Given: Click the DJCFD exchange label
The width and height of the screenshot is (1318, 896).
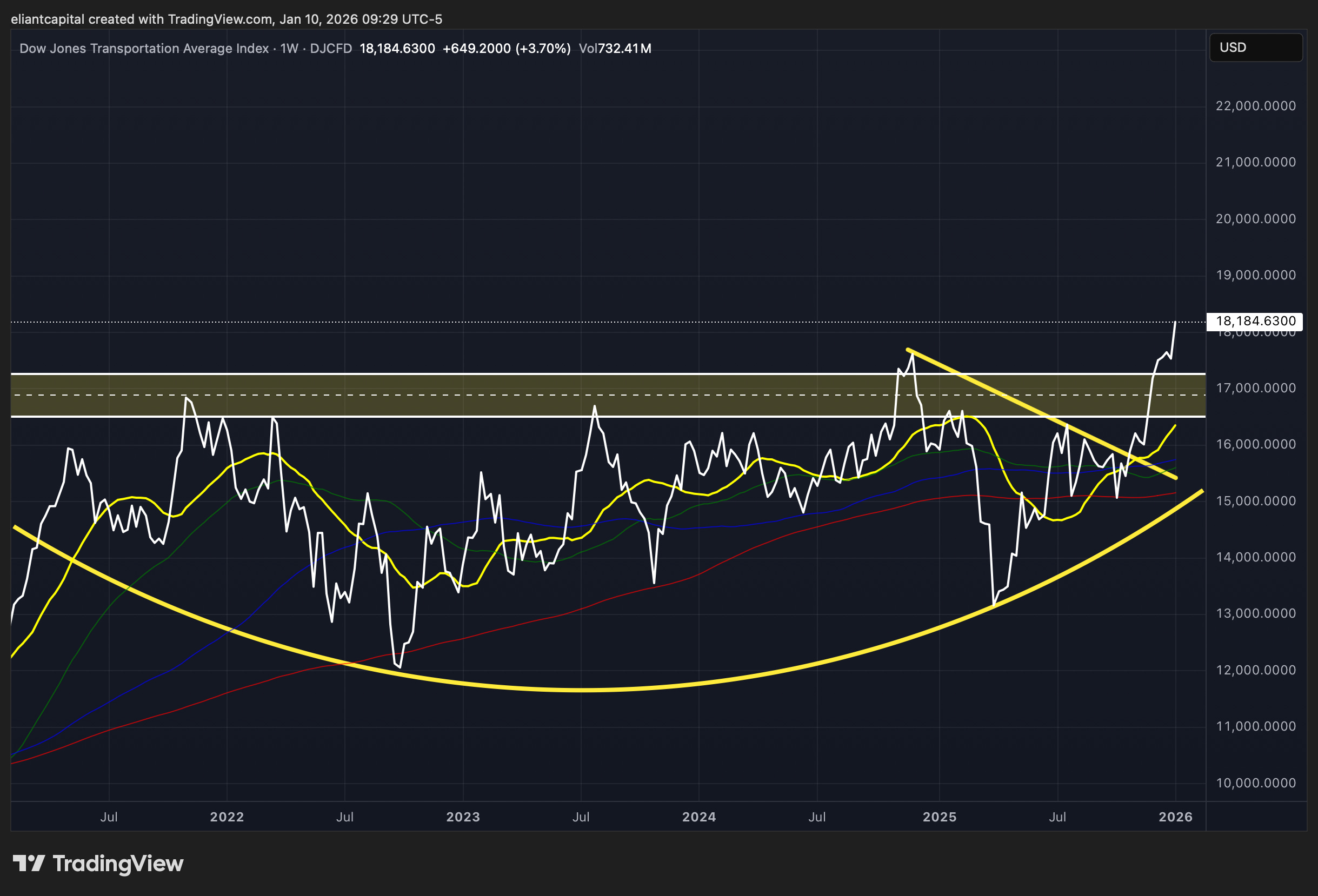Looking at the screenshot, I should [x=331, y=49].
